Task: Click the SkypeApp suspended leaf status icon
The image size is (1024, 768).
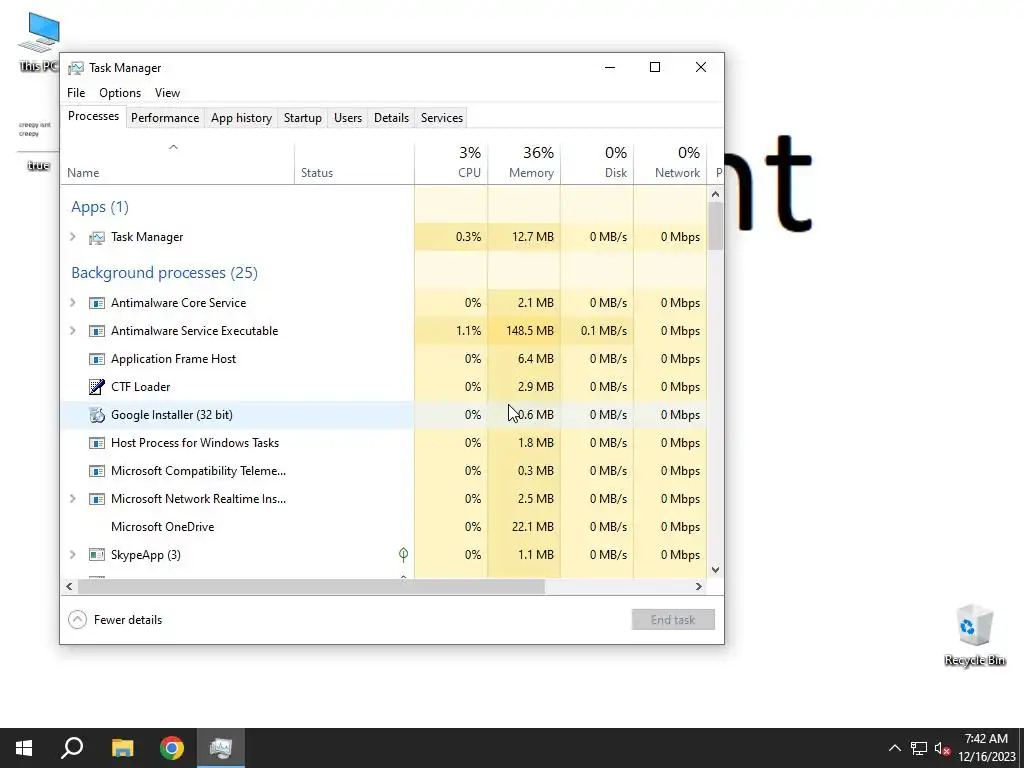Action: [404, 554]
